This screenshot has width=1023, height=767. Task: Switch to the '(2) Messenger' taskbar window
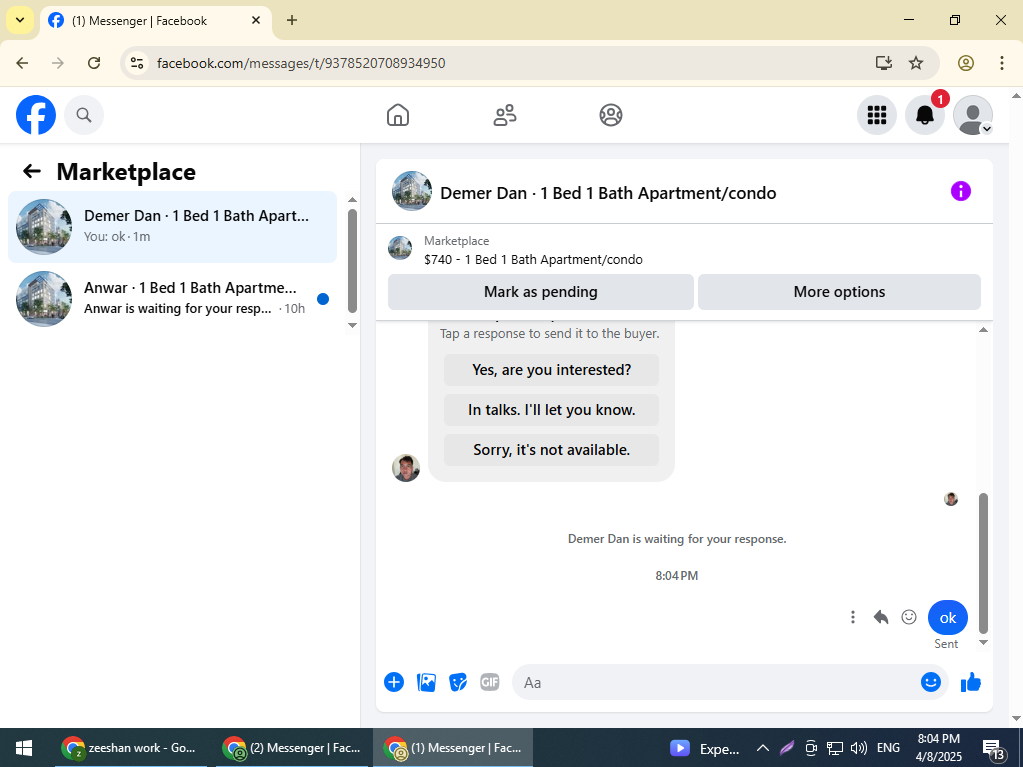click(x=292, y=748)
